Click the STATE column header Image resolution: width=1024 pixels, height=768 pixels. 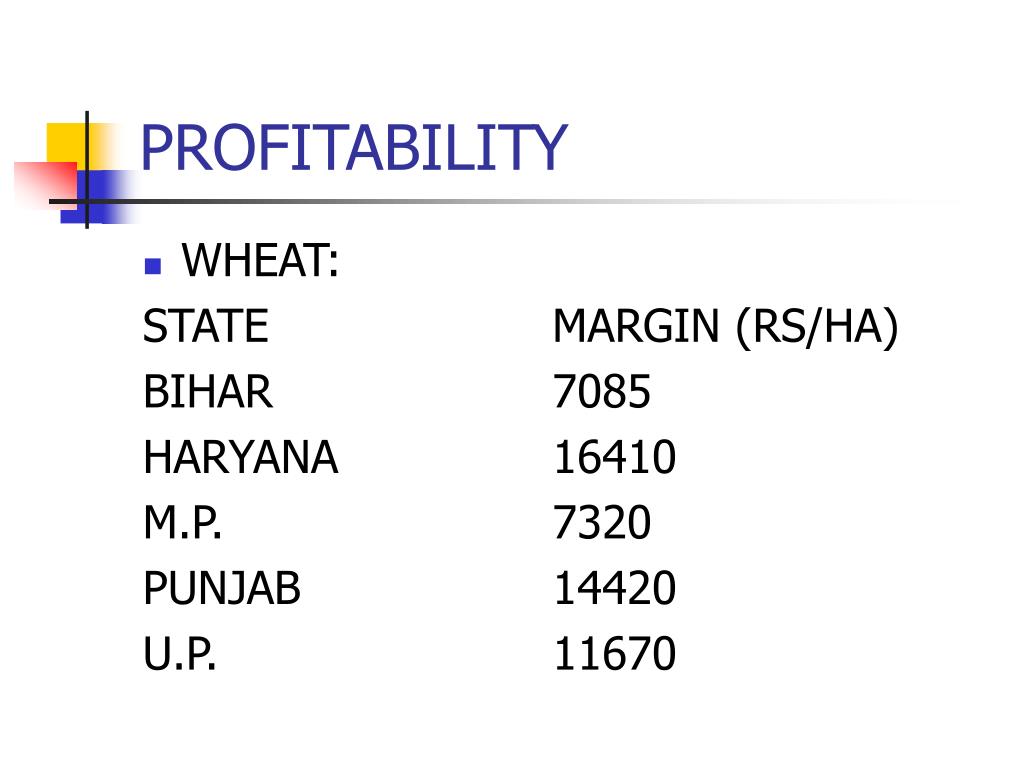(206, 326)
